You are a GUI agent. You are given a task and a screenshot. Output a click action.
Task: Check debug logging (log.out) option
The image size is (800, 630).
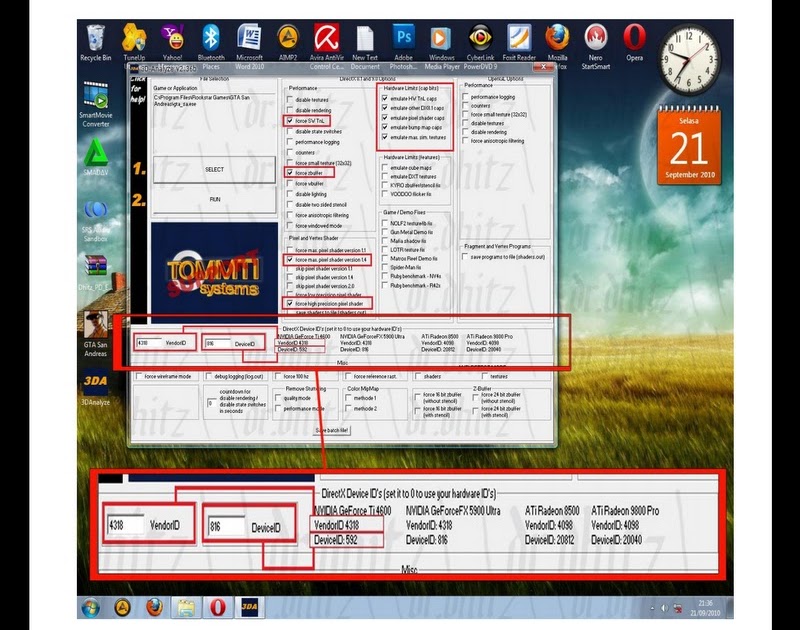[208, 376]
